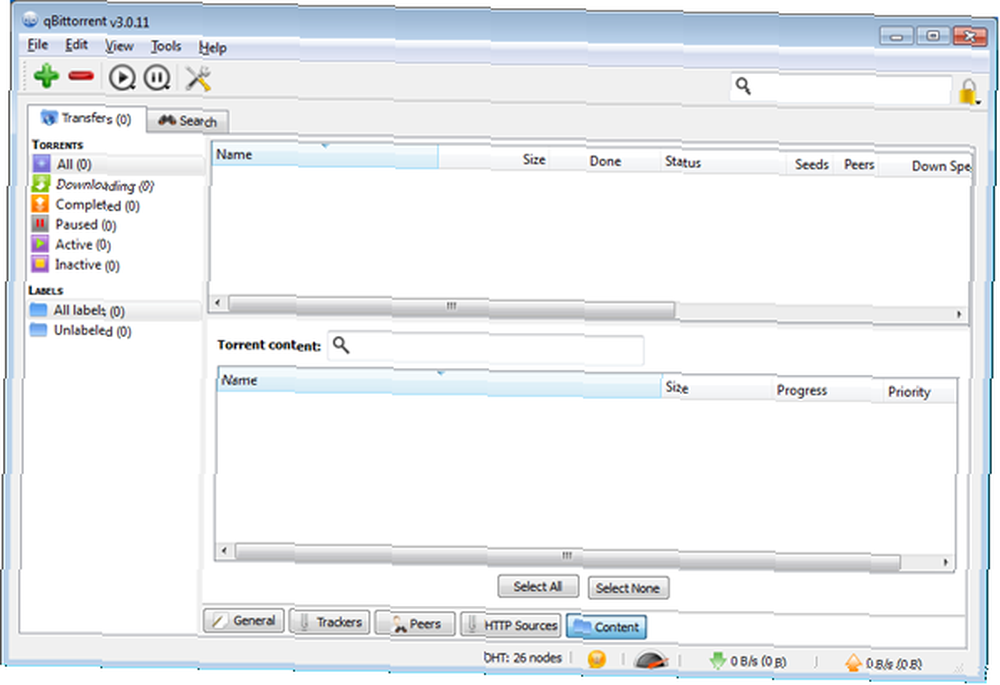Open the File menu
The image size is (1000, 685).
[x=38, y=45]
